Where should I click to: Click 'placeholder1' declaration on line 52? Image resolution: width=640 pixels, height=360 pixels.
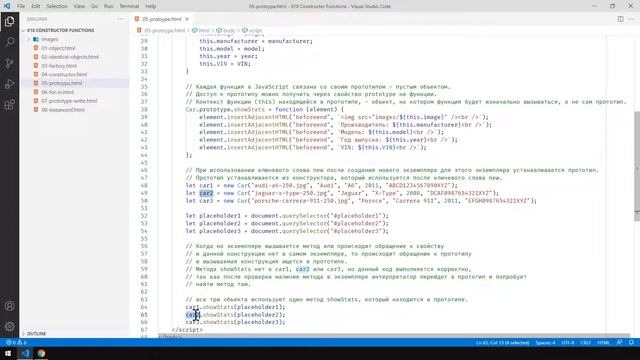[x=220, y=216]
